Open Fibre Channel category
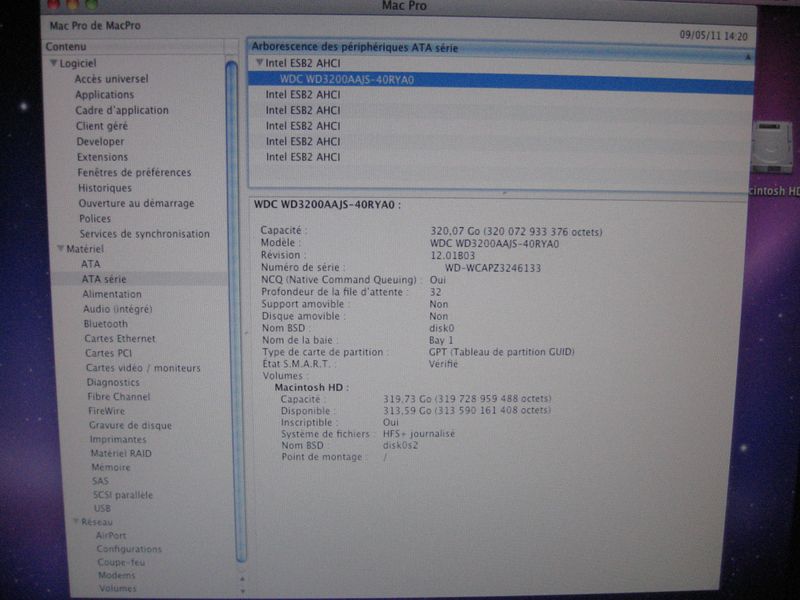Viewport: 800px width, 600px height. pyautogui.click(x=118, y=396)
